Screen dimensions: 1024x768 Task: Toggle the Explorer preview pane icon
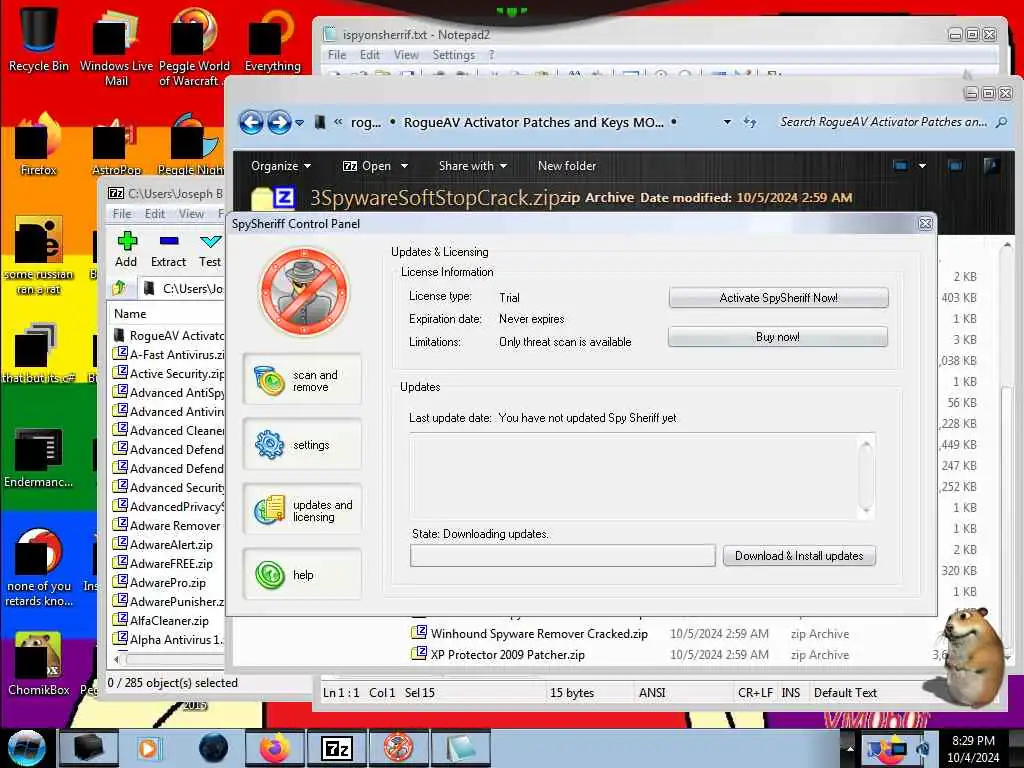tap(955, 166)
